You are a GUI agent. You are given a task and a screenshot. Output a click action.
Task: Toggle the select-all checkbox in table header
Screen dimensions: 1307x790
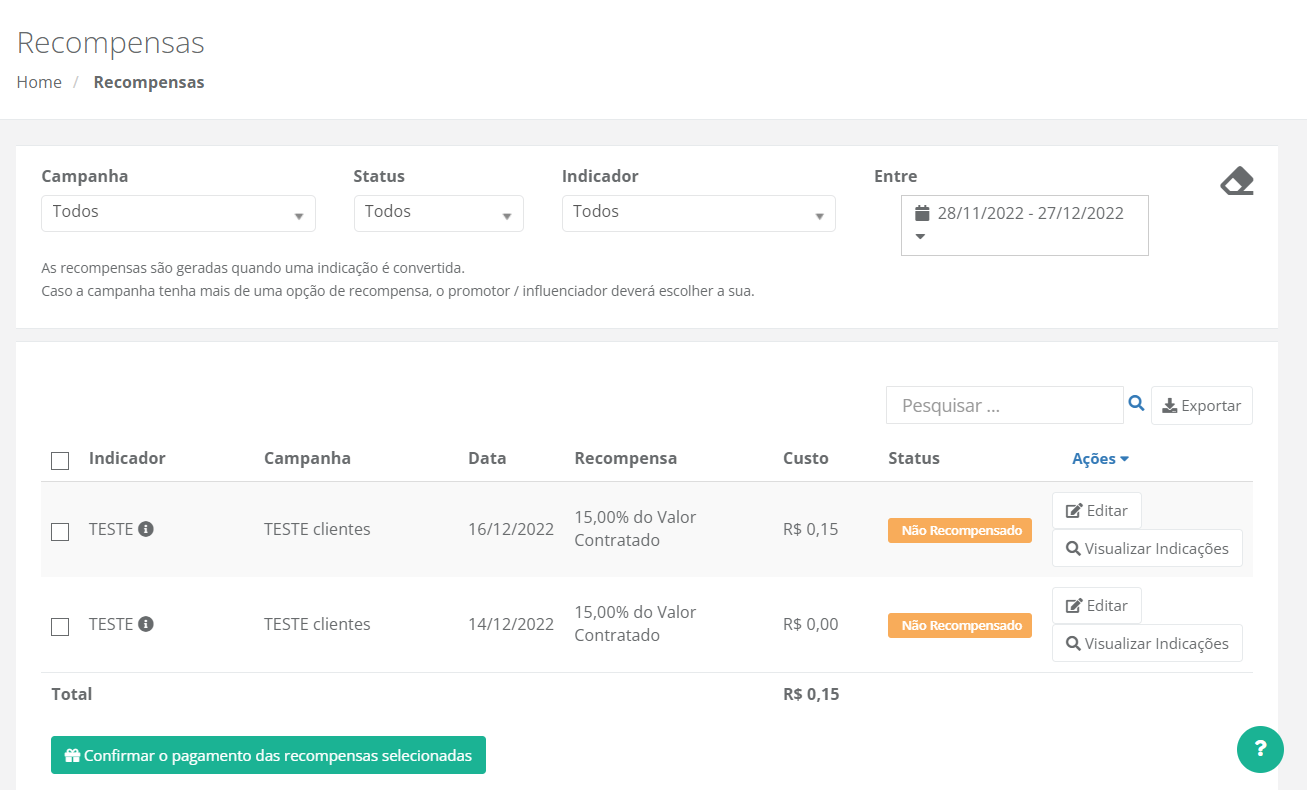tap(60, 461)
